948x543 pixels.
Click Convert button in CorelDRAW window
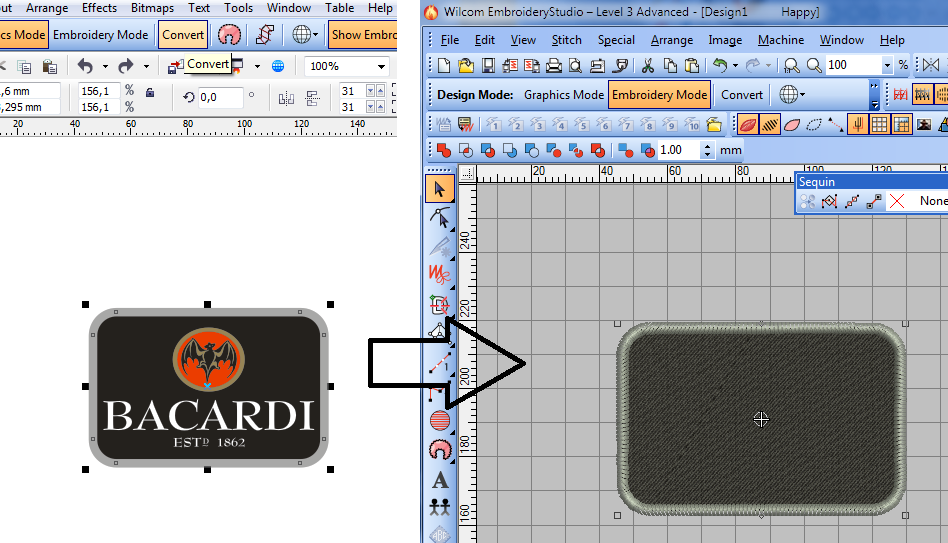(x=183, y=34)
